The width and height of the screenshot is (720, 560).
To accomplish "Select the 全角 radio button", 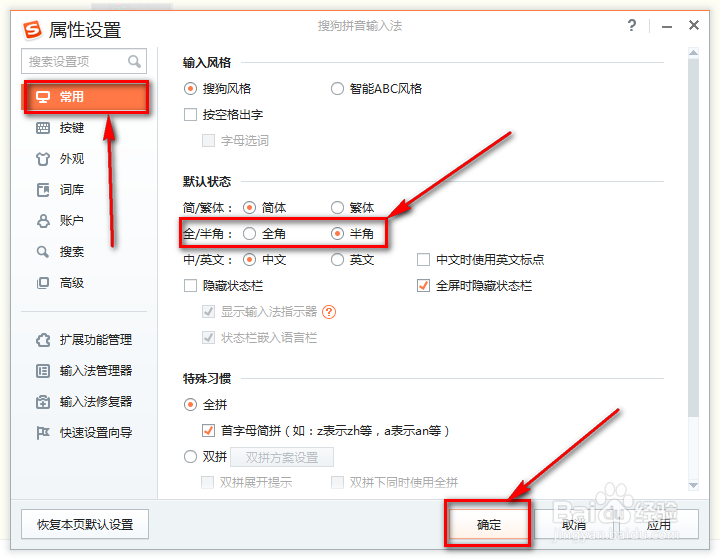I will coord(249,234).
